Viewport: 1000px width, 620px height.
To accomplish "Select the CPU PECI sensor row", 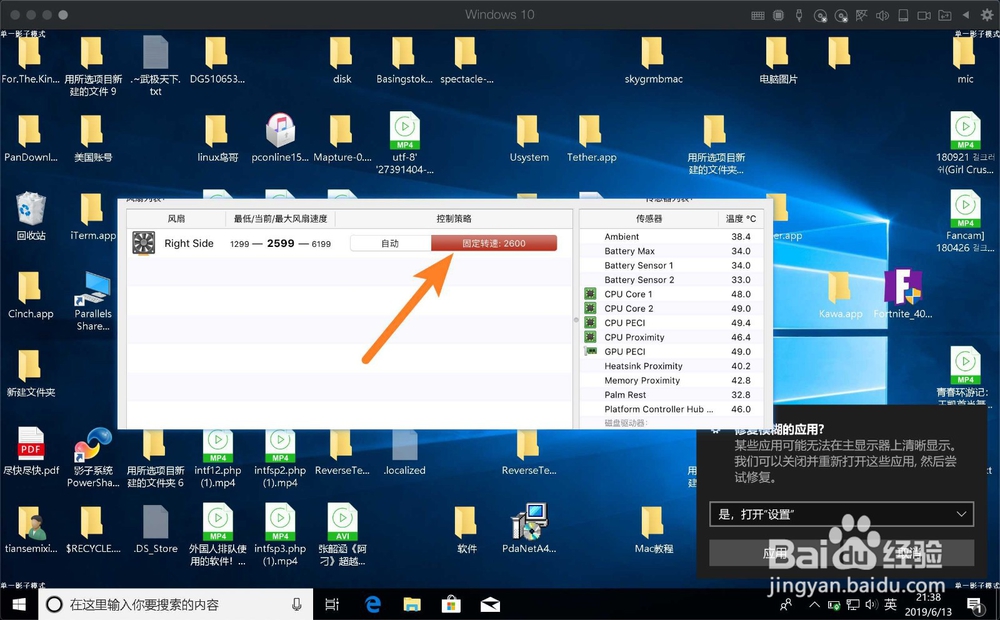I will pyautogui.click(x=672, y=323).
